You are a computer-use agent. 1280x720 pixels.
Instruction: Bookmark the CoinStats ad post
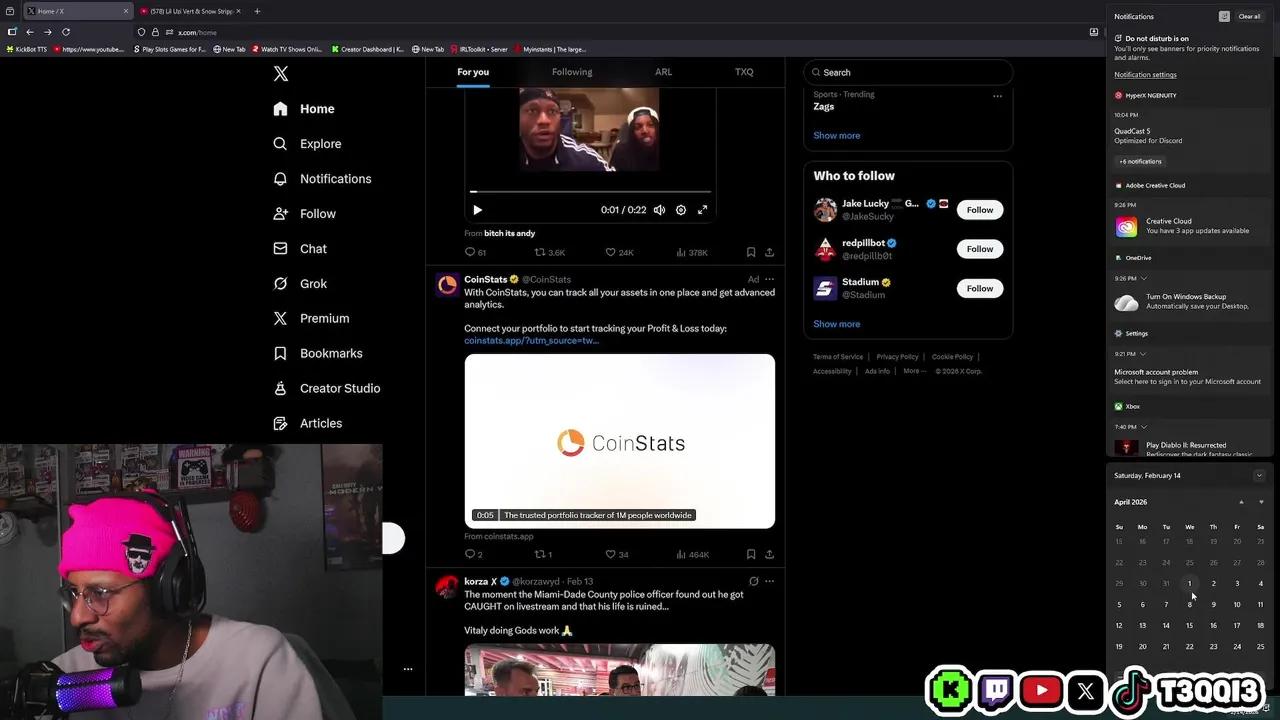click(x=751, y=554)
